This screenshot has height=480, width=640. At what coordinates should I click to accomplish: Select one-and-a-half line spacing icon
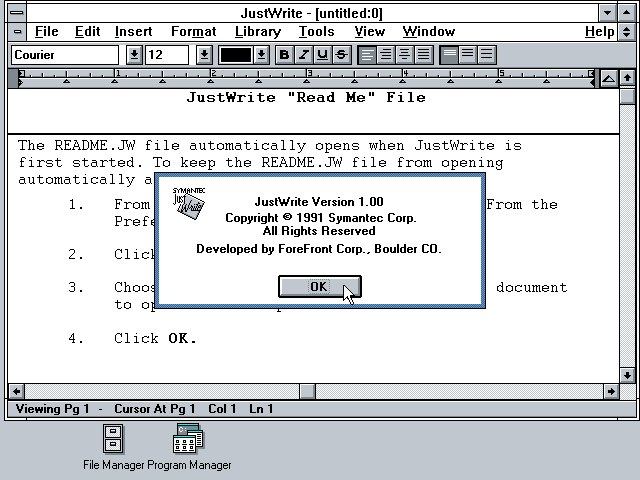[x=468, y=55]
